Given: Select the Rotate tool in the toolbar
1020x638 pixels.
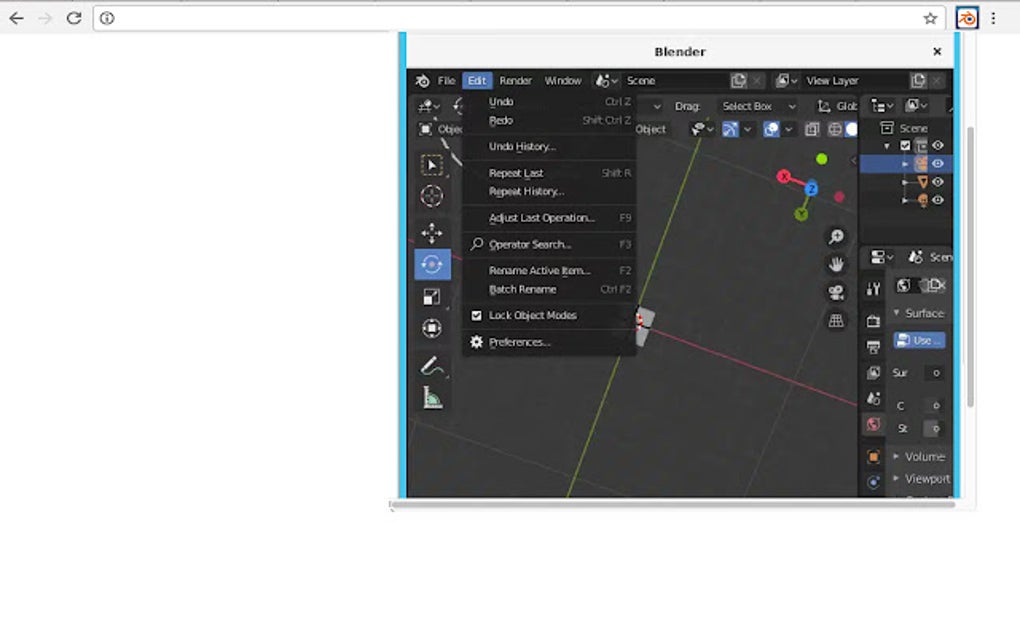Looking at the screenshot, I should 433,264.
